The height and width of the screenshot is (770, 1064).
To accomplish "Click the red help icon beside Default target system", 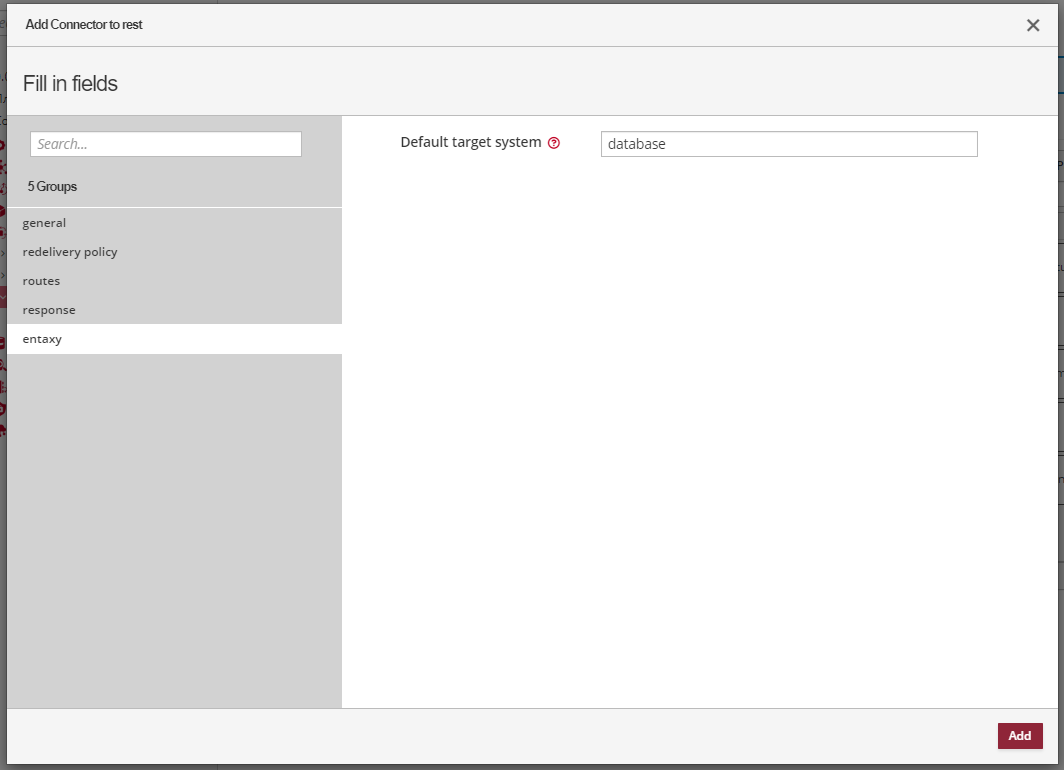I will point(554,143).
